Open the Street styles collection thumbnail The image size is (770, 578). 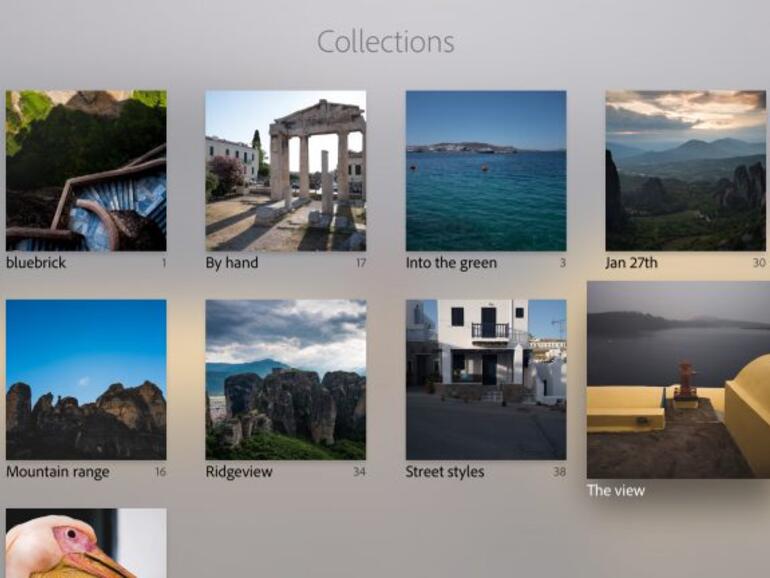pyautogui.click(x=486, y=380)
